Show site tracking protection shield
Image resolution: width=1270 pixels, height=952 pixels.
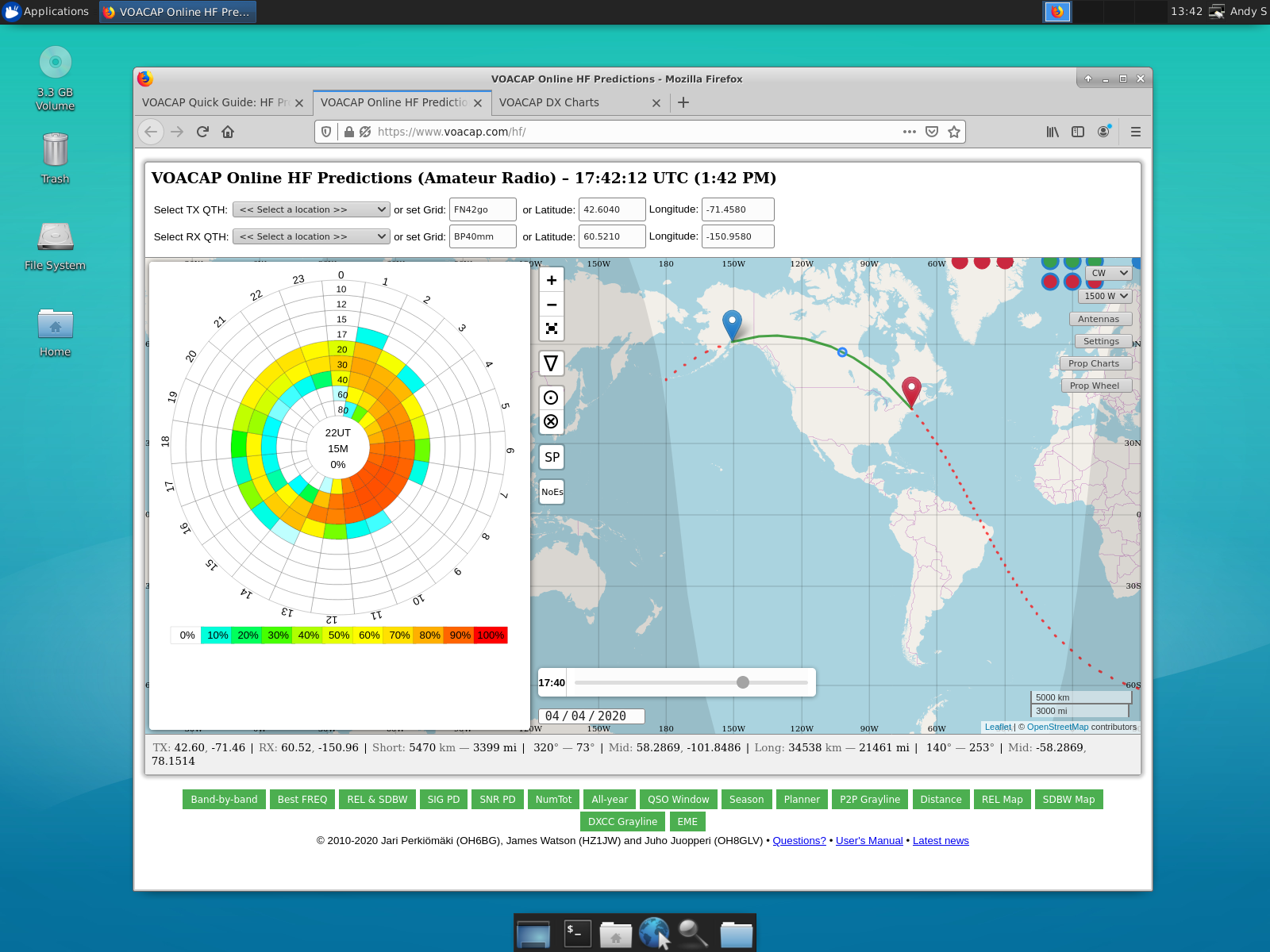click(326, 132)
